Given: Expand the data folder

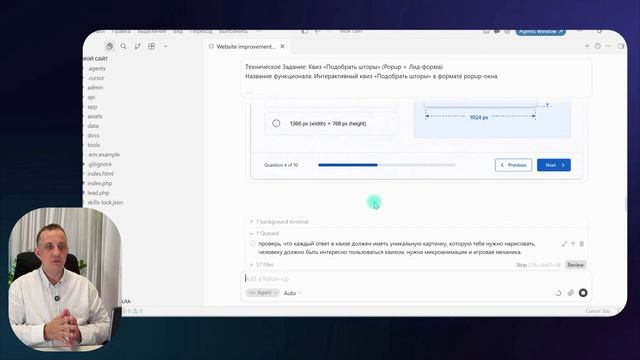Looking at the screenshot, I should click(93, 126).
